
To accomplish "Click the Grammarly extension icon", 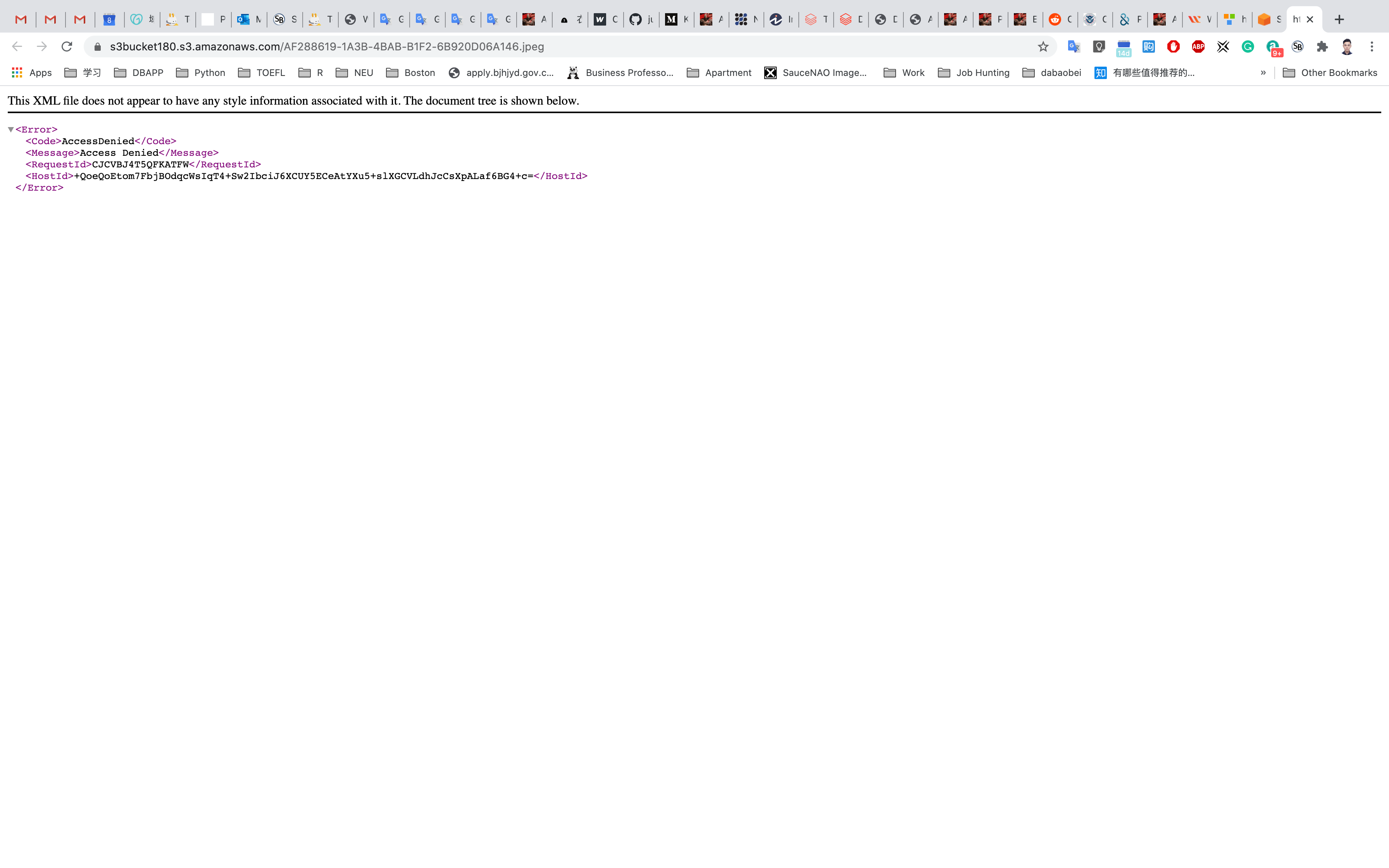I will coord(1248,46).
